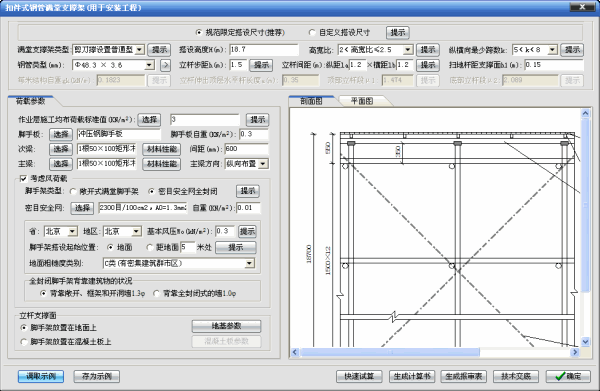This screenshot has height=391, width=600.
Task: Click the scroll right arrow under the drawing
Action: tap(575, 352)
